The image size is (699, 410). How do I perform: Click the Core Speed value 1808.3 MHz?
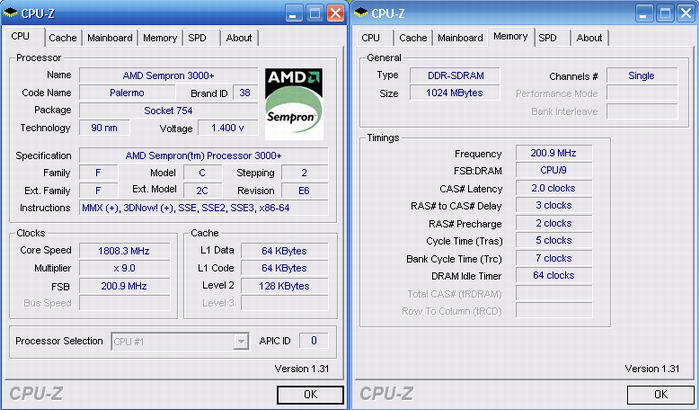124,250
